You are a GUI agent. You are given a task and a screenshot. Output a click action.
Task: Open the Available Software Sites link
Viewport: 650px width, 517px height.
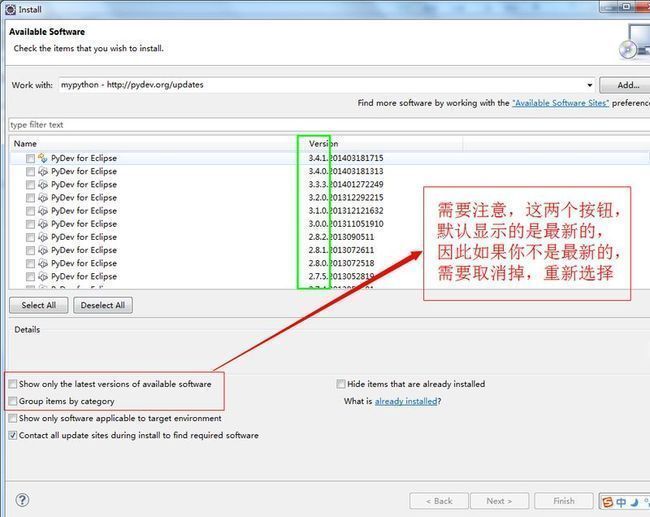pyautogui.click(x=560, y=103)
